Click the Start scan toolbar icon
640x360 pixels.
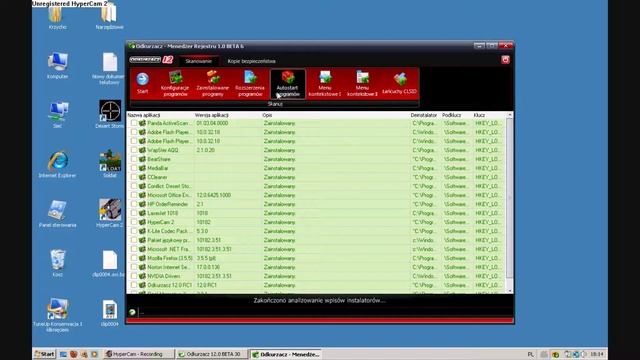click(x=142, y=83)
